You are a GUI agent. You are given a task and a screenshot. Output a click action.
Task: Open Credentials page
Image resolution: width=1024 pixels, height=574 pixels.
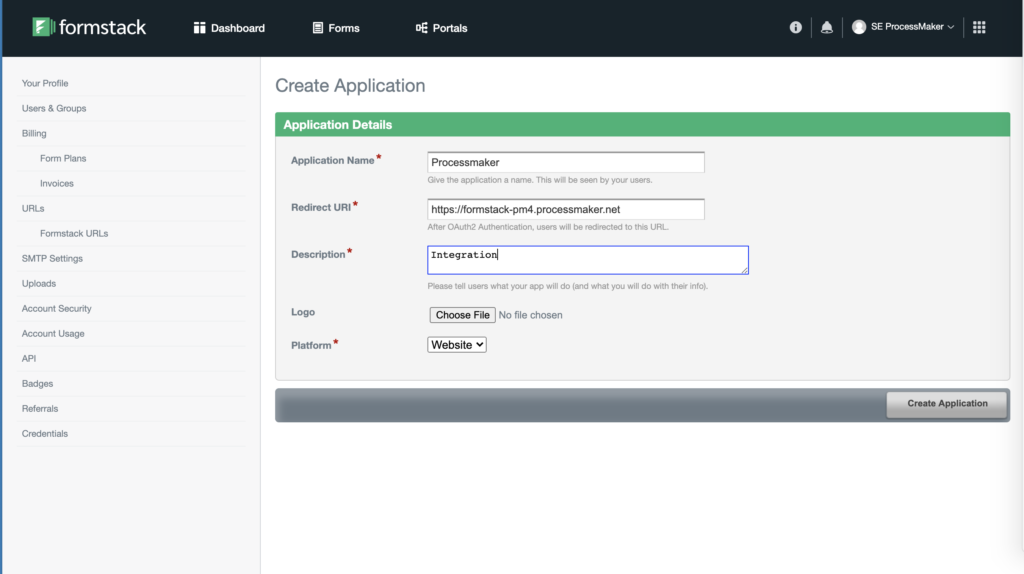click(x=44, y=434)
